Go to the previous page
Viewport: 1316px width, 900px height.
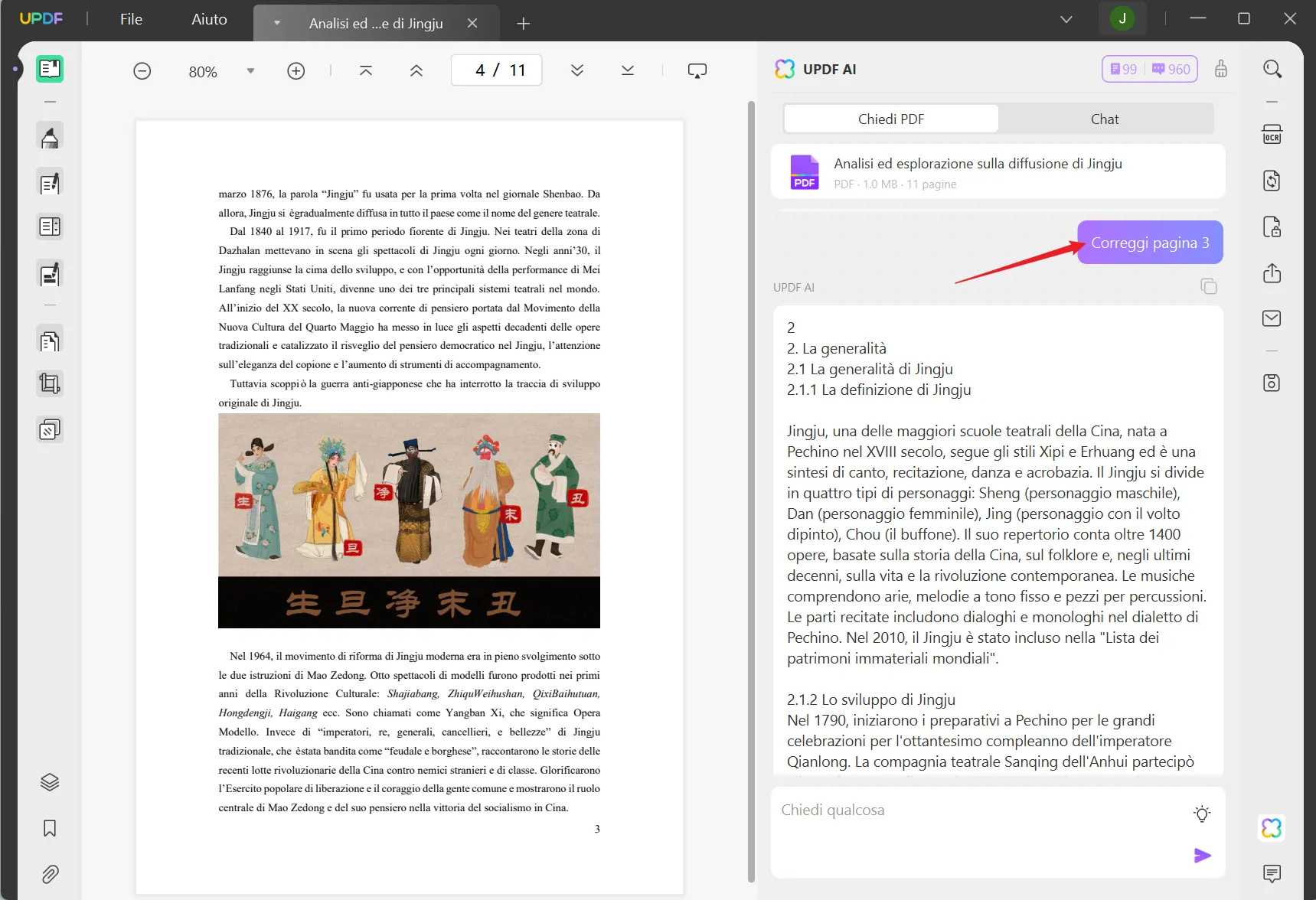(x=416, y=70)
